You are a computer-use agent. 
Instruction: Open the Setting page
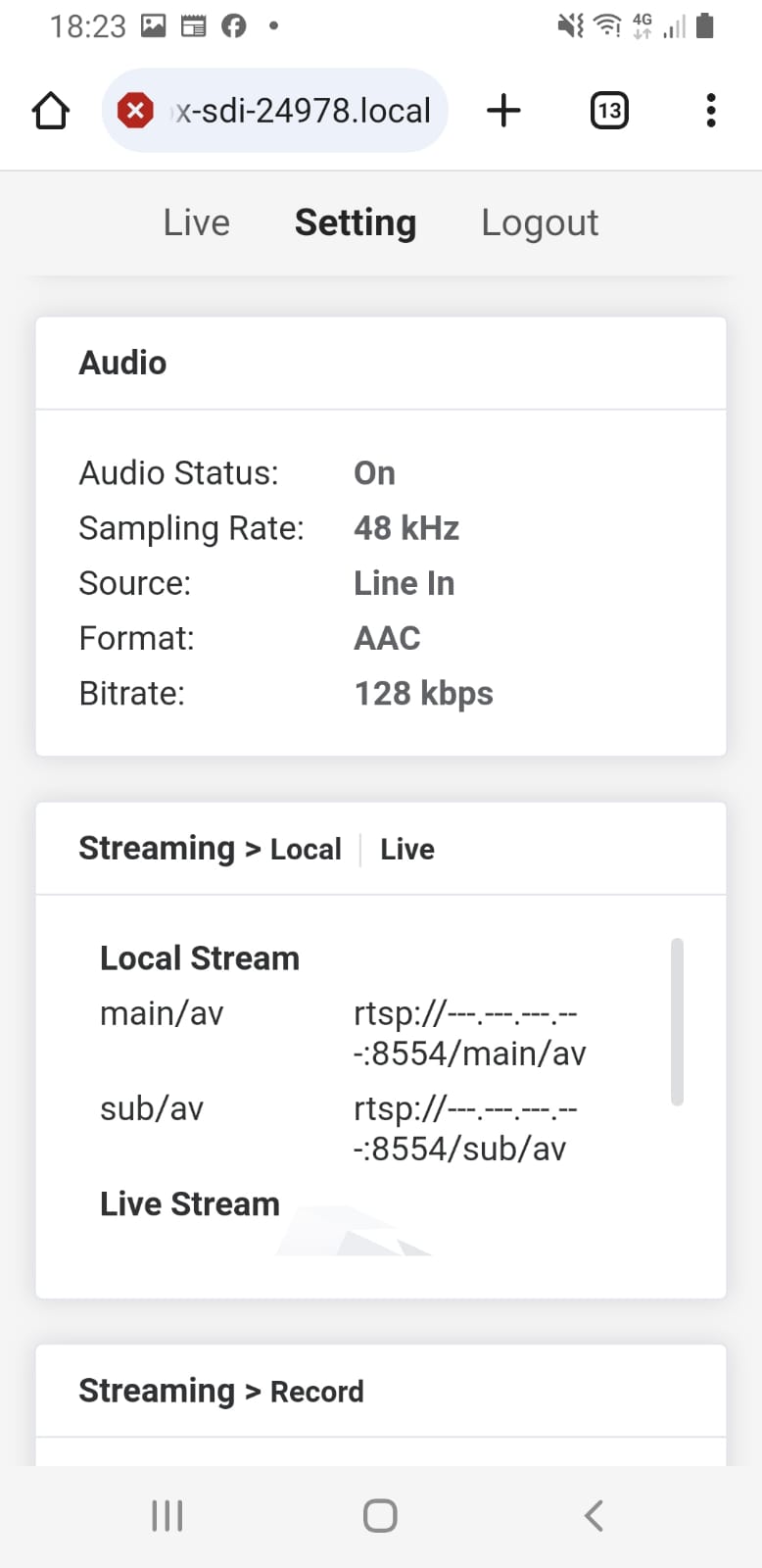click(356, 223)
